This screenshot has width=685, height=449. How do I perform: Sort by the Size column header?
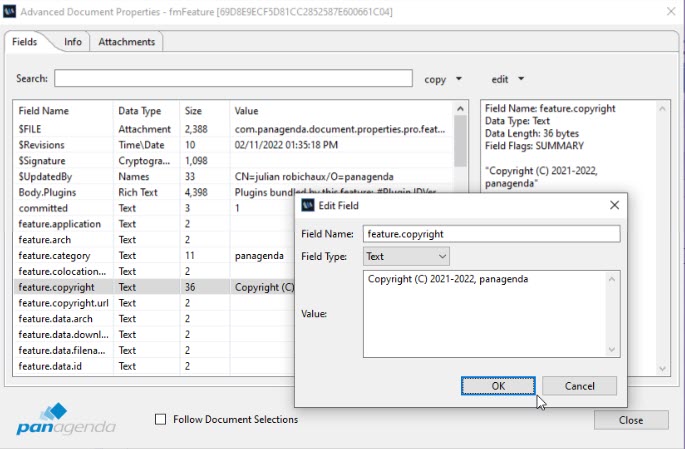click(x=204, y=111)
